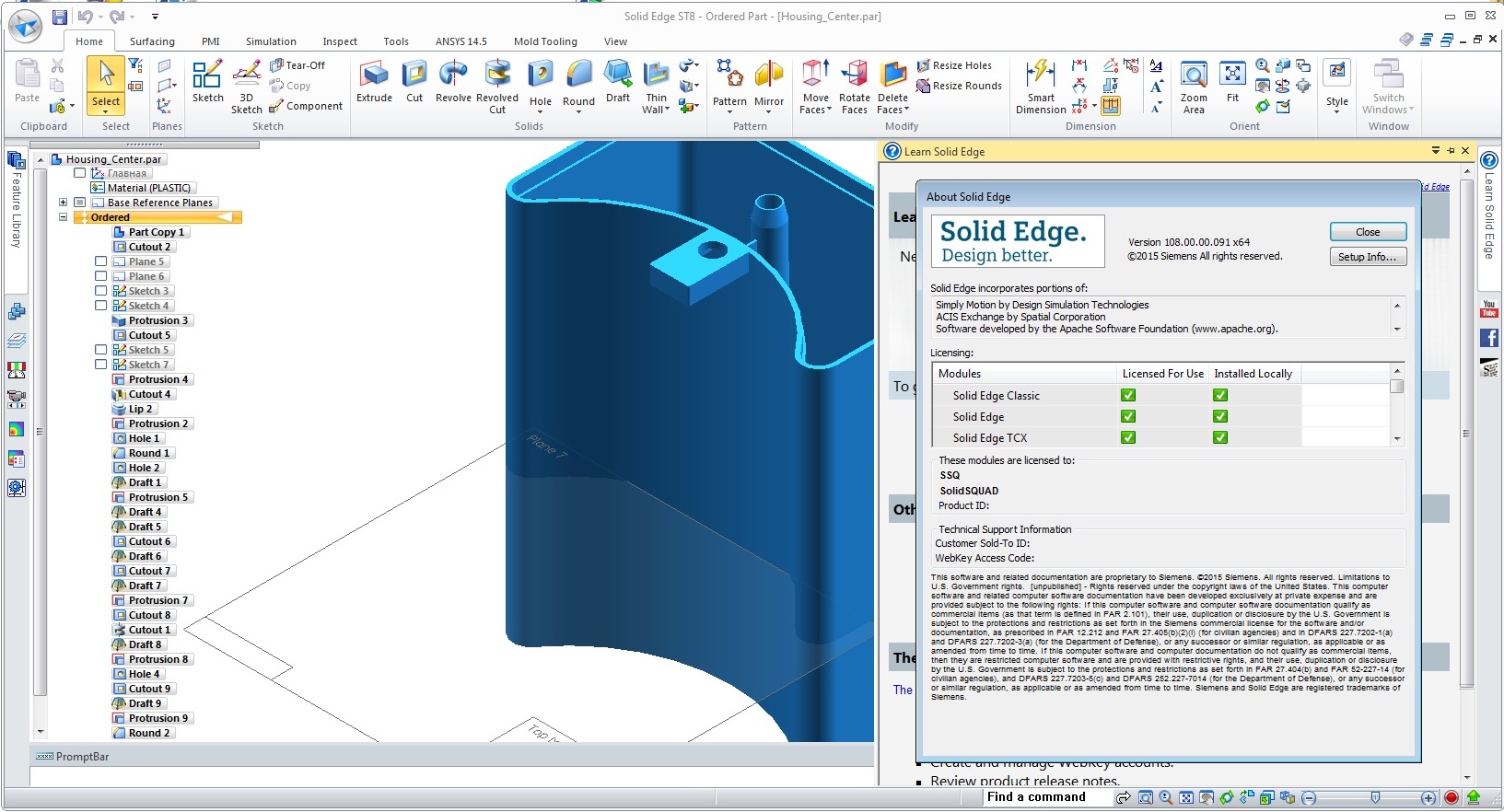Click Resize Rounds button
Image resolution: width=1504 pixels, height=812 pixels.
click(x=959, y=86)
